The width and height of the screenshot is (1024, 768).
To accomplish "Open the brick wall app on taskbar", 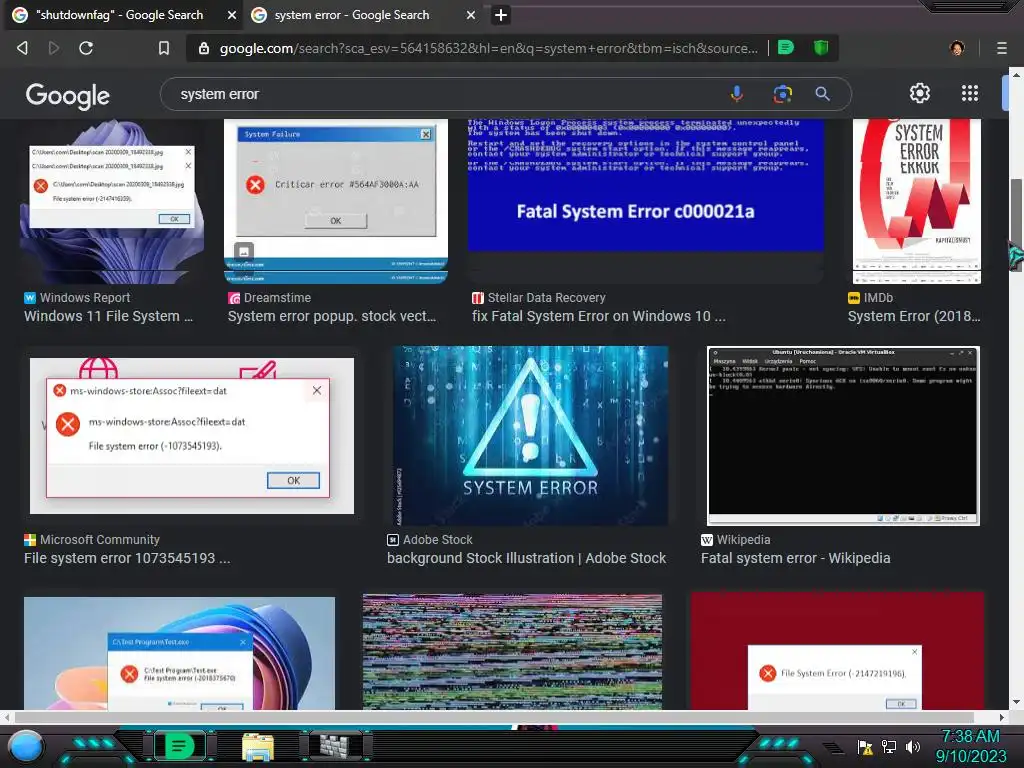I will click(336, 746).
